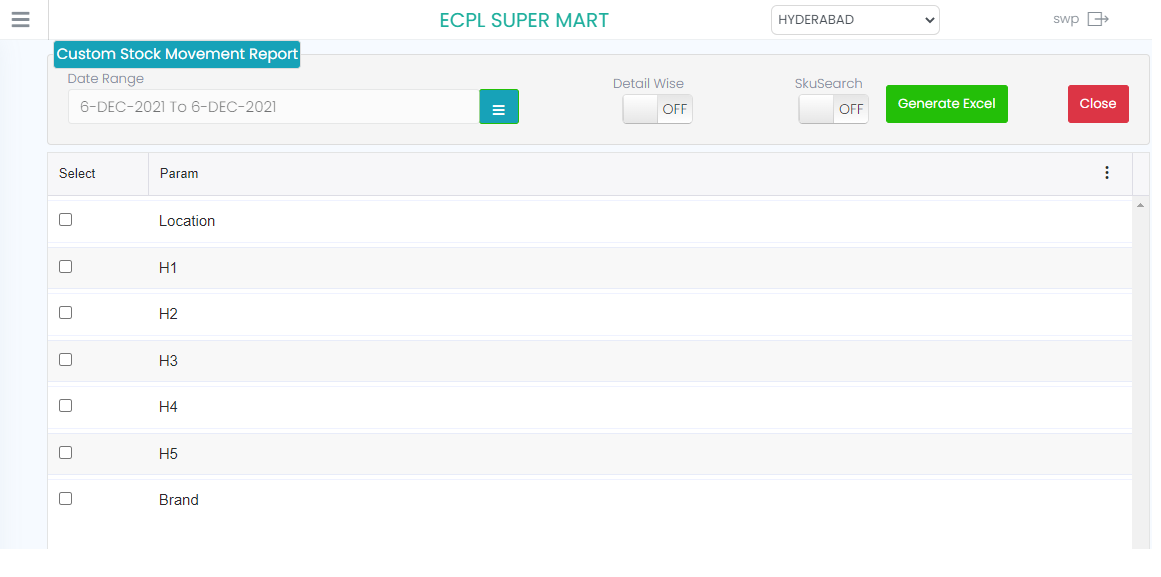Click the red Close button
This screenshot has height=577, width=1161.
pyautogui.click(x=1098, y=104)
